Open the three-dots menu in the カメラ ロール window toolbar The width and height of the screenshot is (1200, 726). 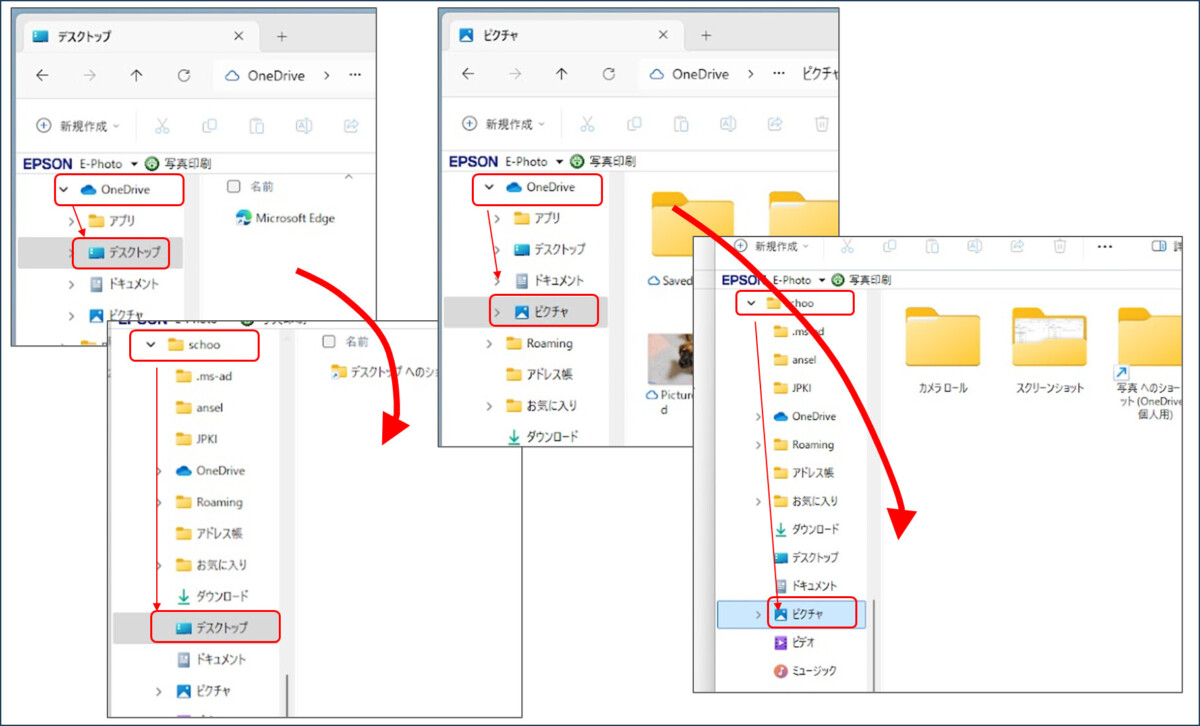[1105, 246]
